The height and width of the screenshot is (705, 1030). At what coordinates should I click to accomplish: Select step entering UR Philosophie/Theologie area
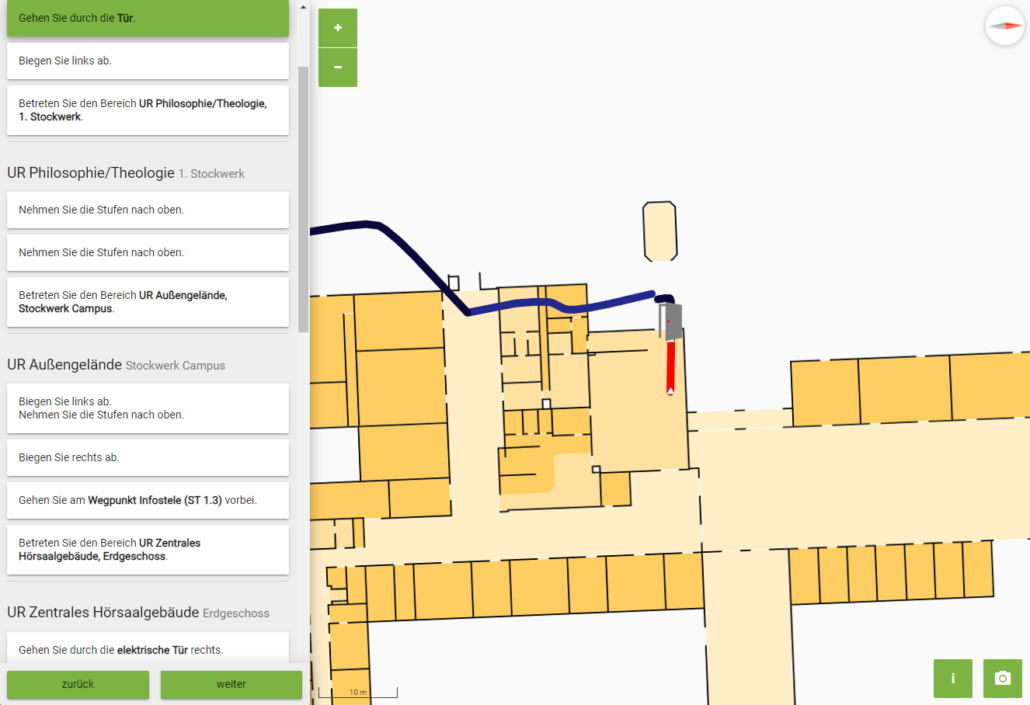point(148,110)
